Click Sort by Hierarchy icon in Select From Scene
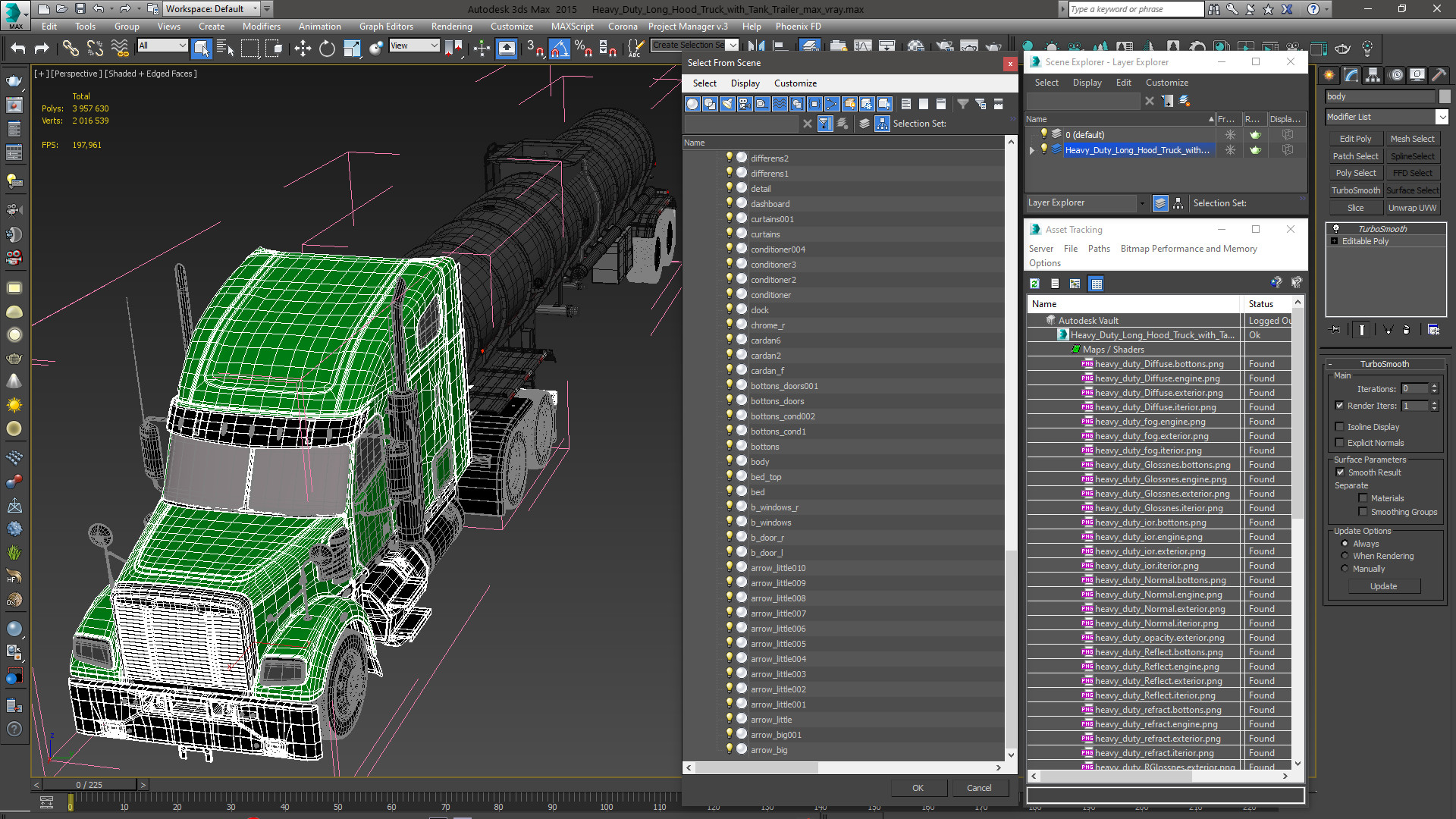This screenshot has width=1456, height=819. click(x=882, y=124)
